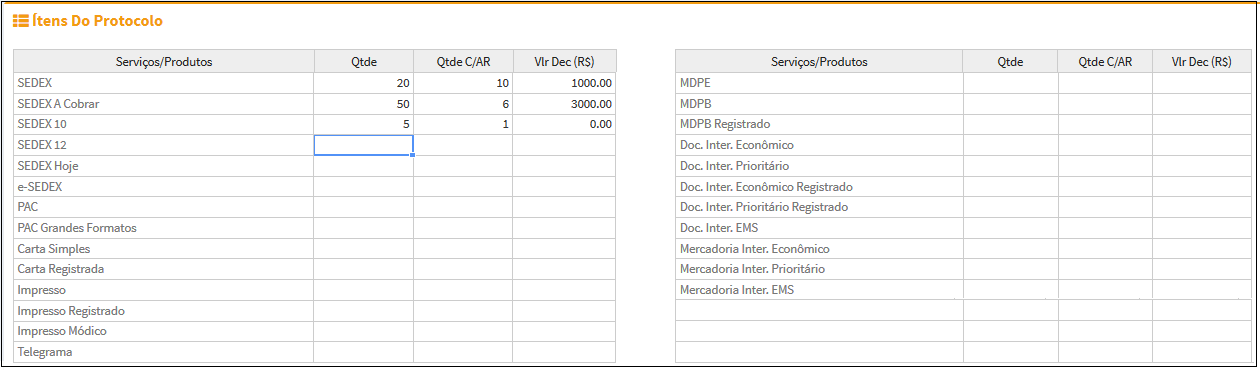The height and width of the screenshot is (370, 1260).
Task: Select Qtde cell for Doc. Inter. EMS
Action: click(x=1010, y=228)
